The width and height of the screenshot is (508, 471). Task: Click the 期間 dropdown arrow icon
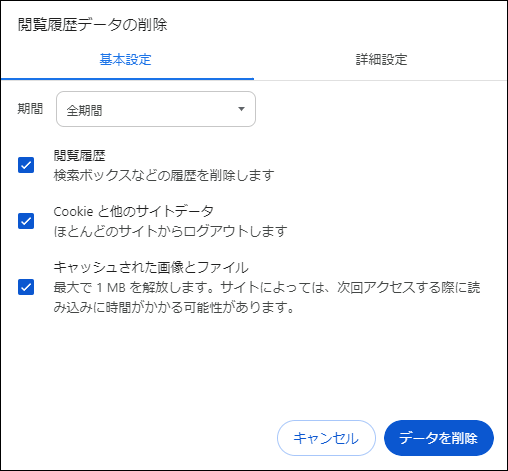[241, 109]
